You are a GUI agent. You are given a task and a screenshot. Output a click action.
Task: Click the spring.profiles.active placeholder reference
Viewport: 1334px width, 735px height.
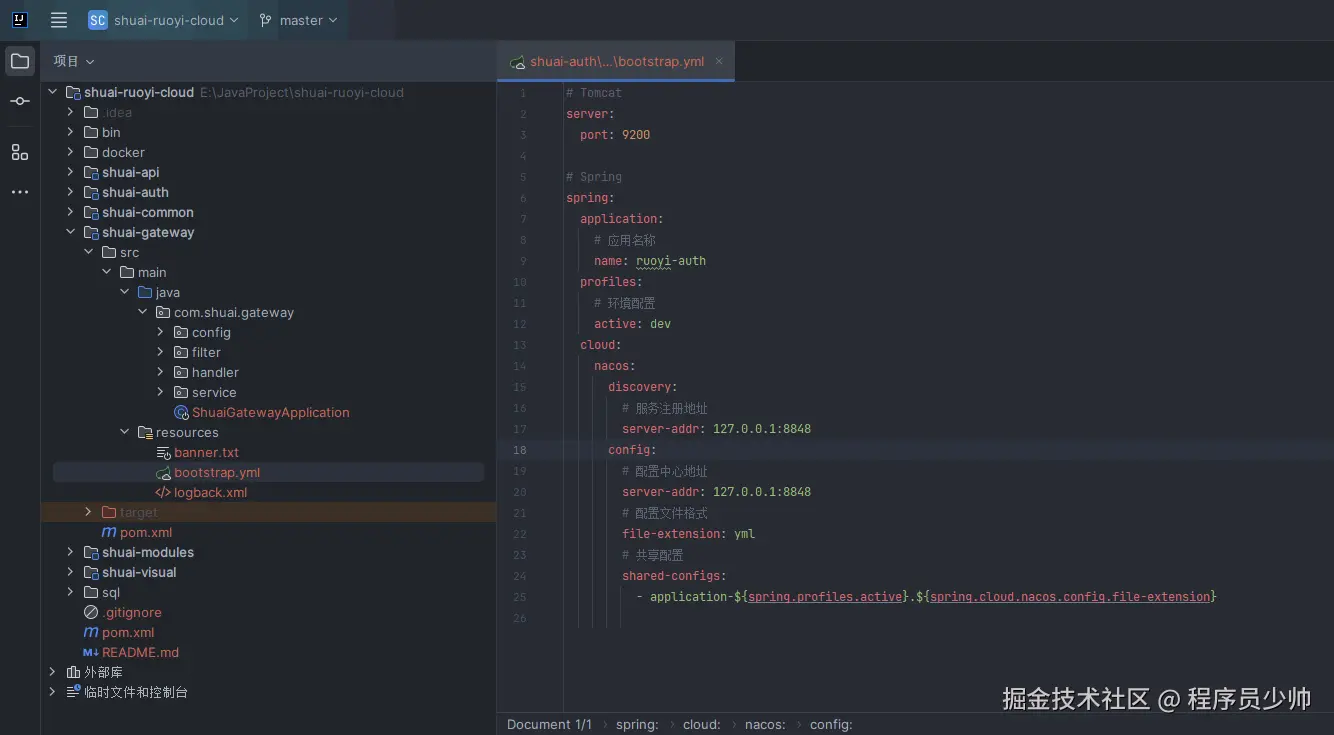[825, 597]
